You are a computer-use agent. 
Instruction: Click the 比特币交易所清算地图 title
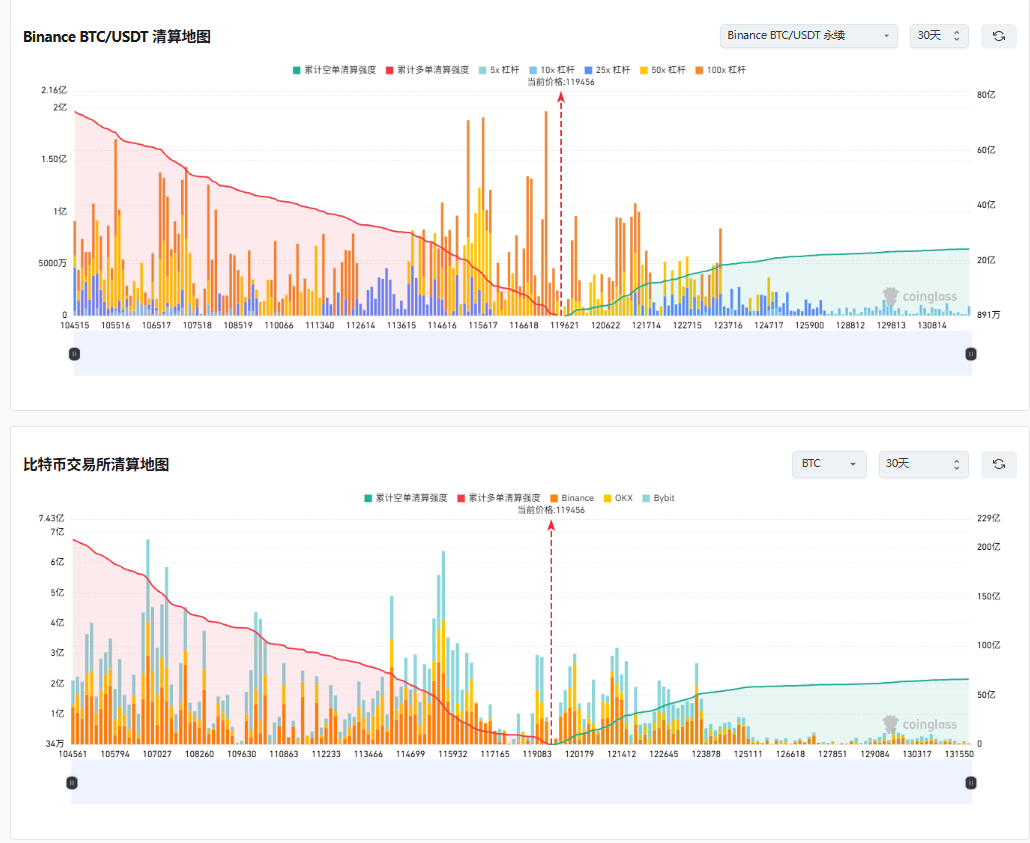click(96, 465)
